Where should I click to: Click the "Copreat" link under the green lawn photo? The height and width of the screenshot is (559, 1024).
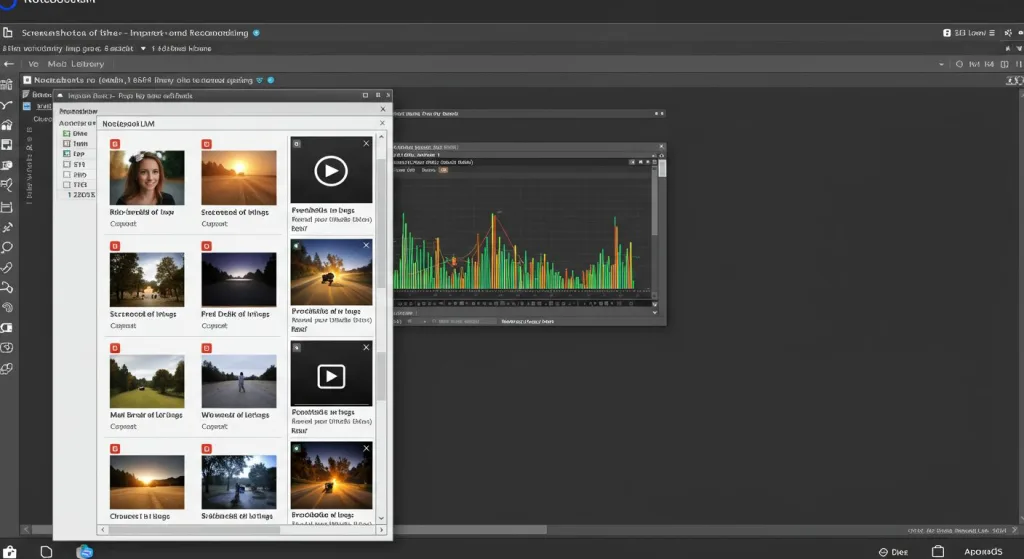(x=123, y=426)
